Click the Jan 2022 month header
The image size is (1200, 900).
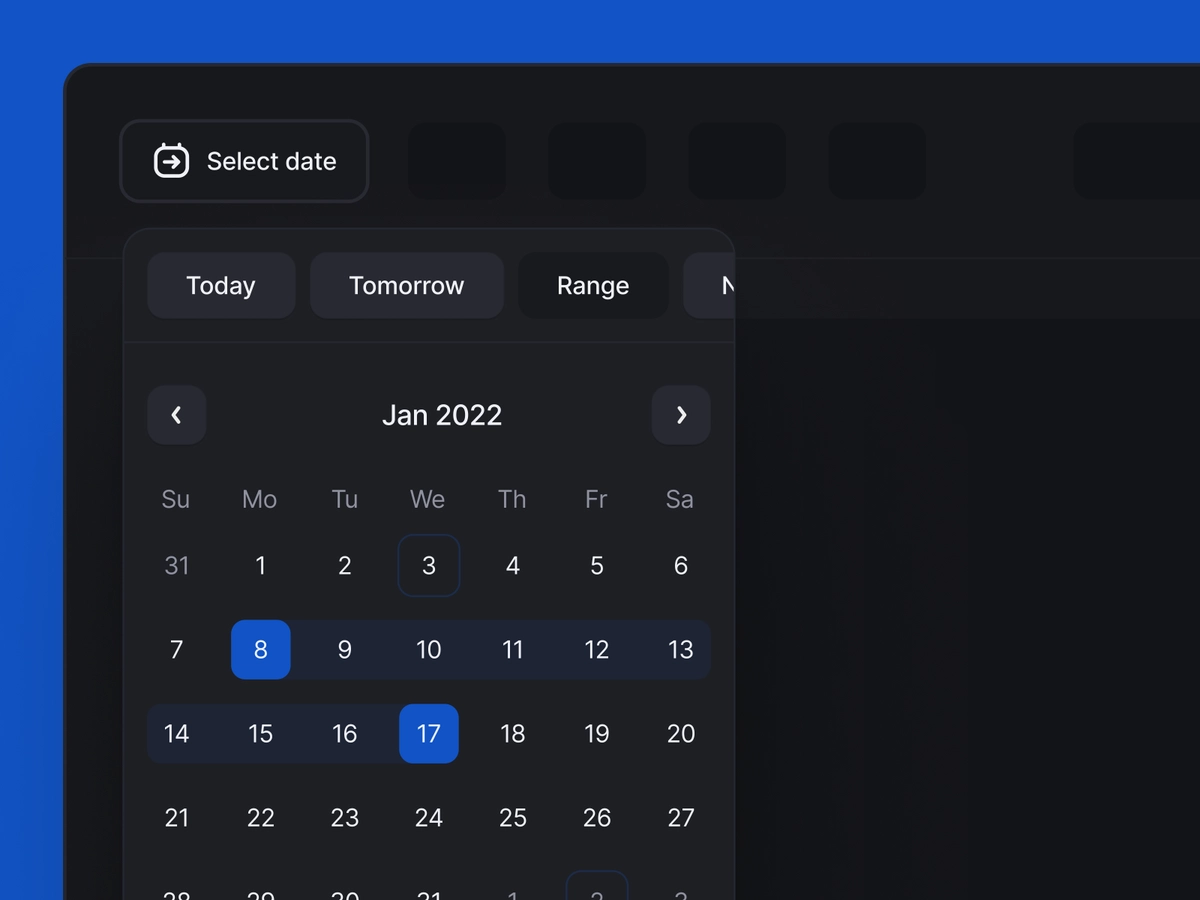pos(441,414)
